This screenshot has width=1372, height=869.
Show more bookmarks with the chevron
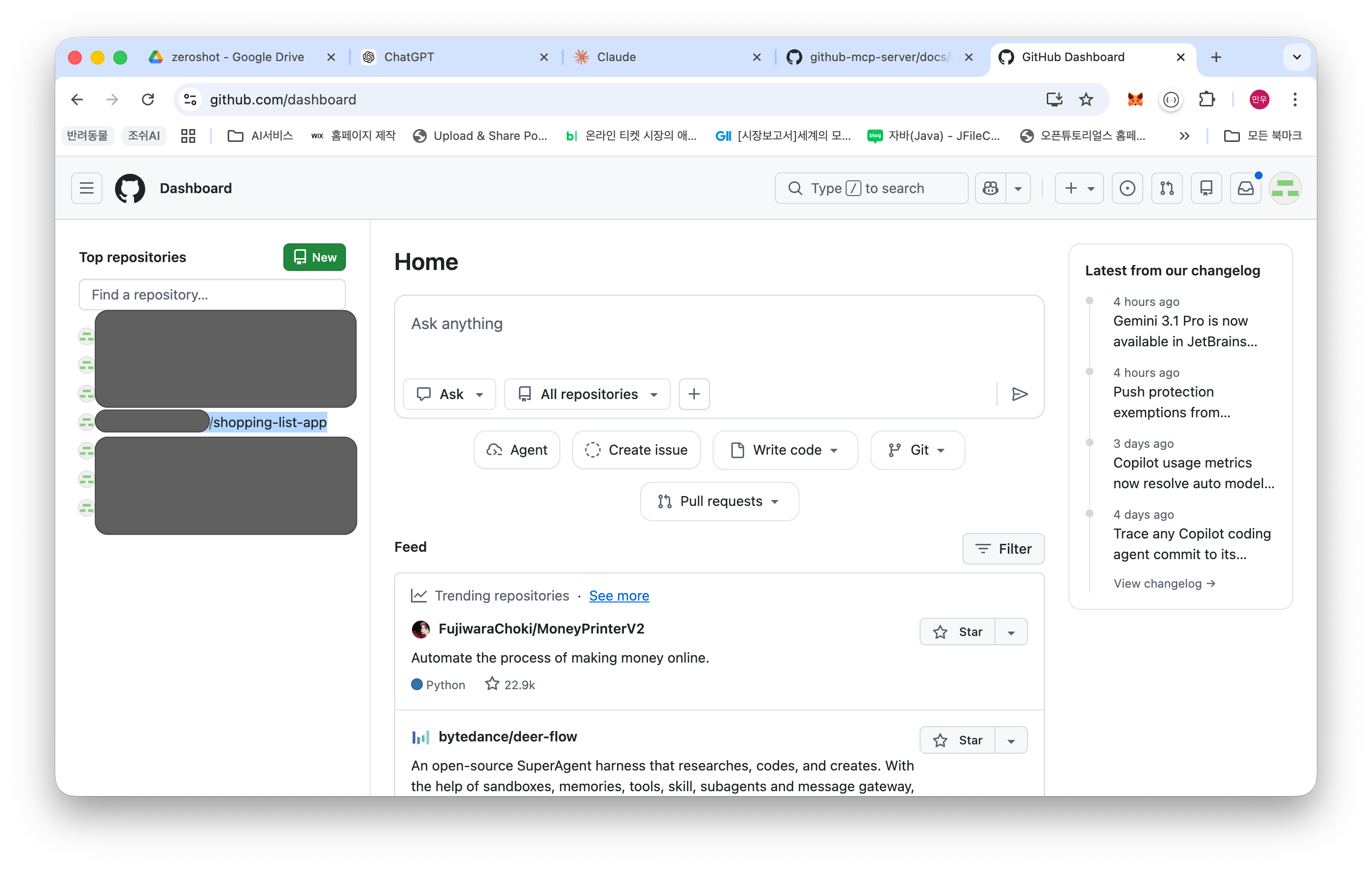[1185, 135]
